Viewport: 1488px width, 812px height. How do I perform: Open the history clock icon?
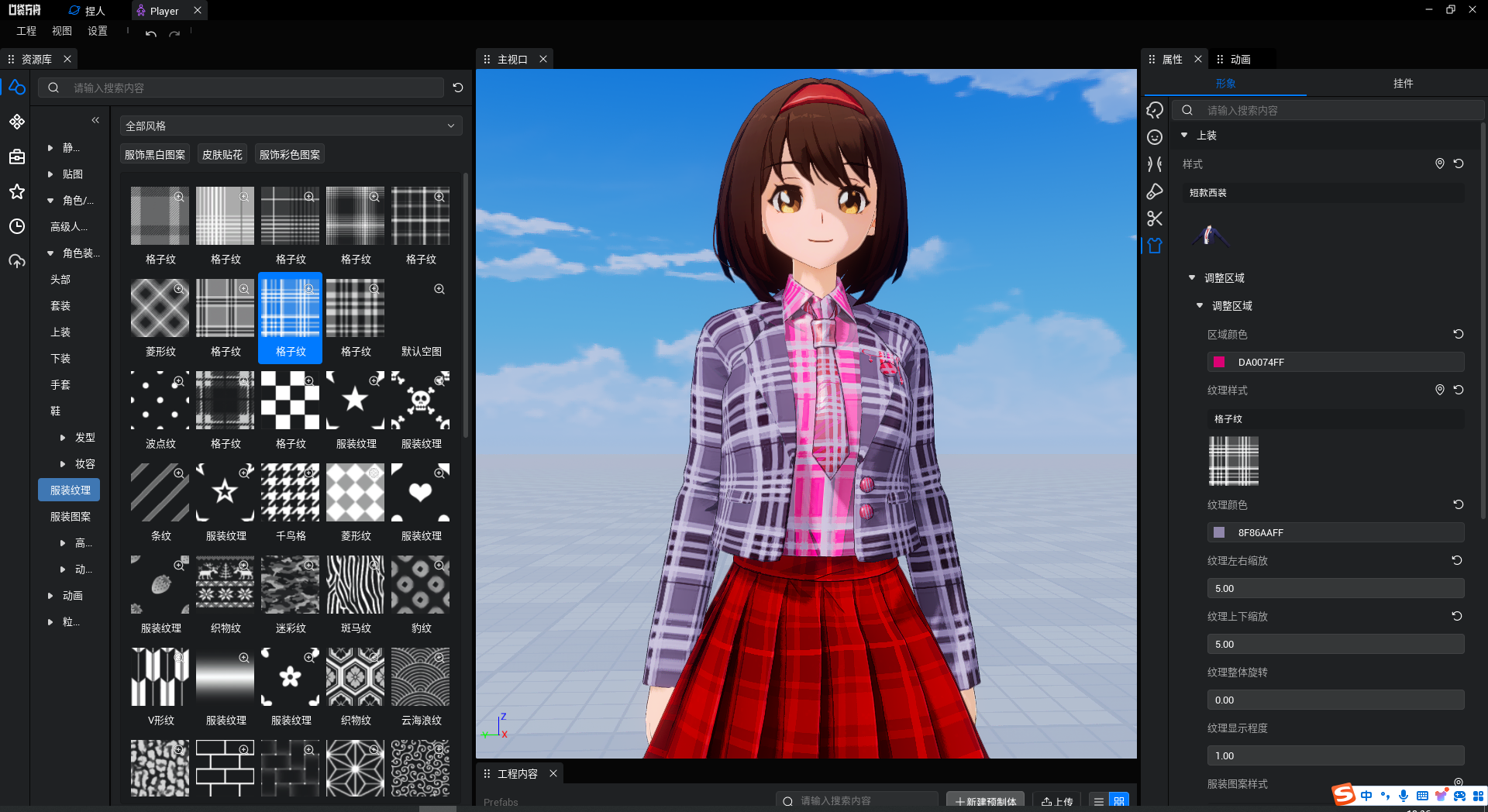click(17, 226)
